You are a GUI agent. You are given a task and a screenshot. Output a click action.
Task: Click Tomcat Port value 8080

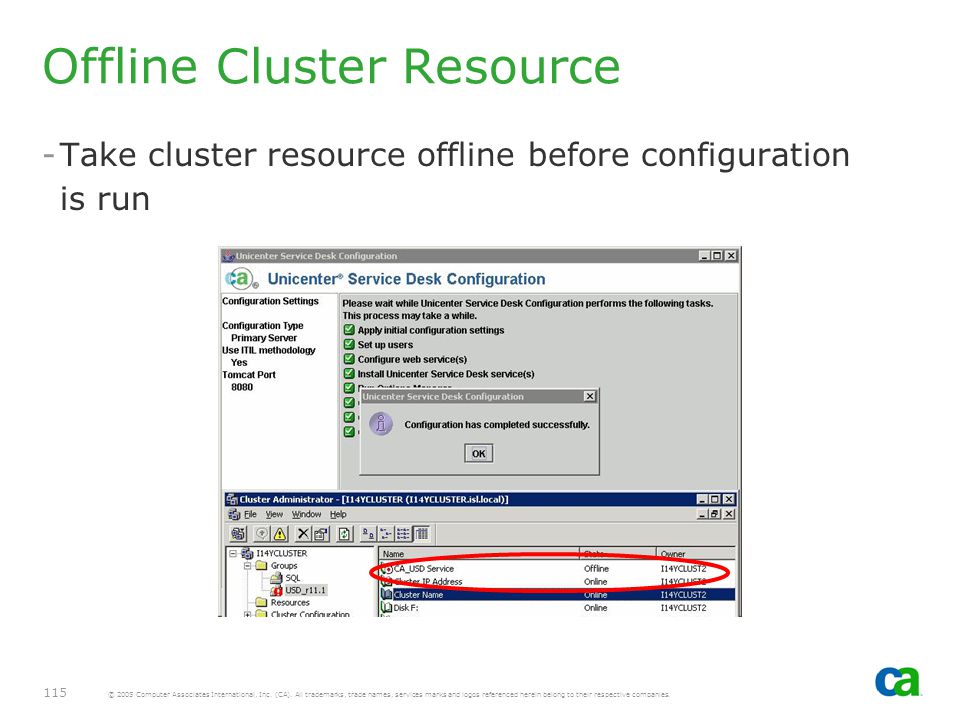tap(242, 386)
